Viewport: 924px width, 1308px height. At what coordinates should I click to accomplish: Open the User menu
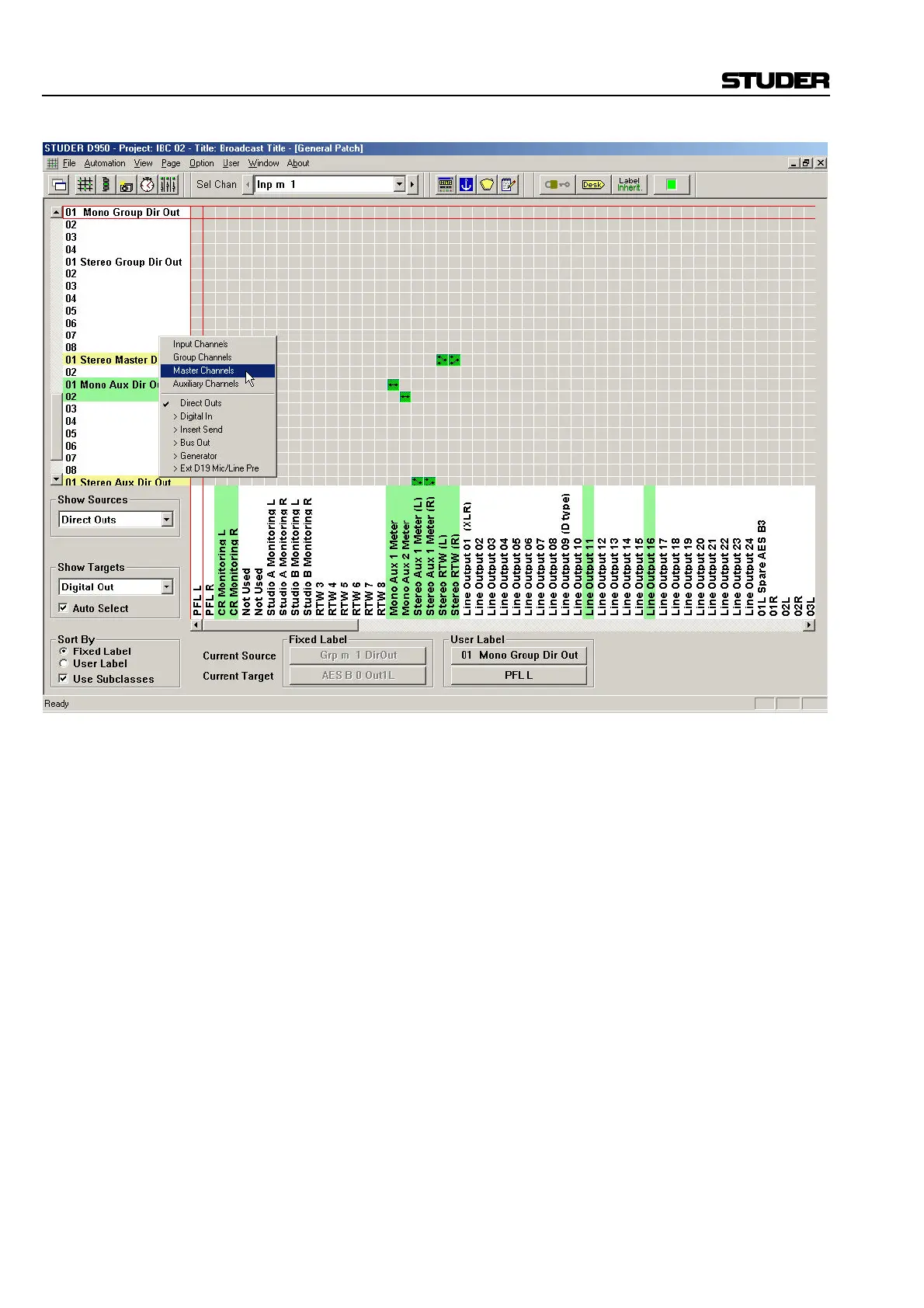point(231,163)
